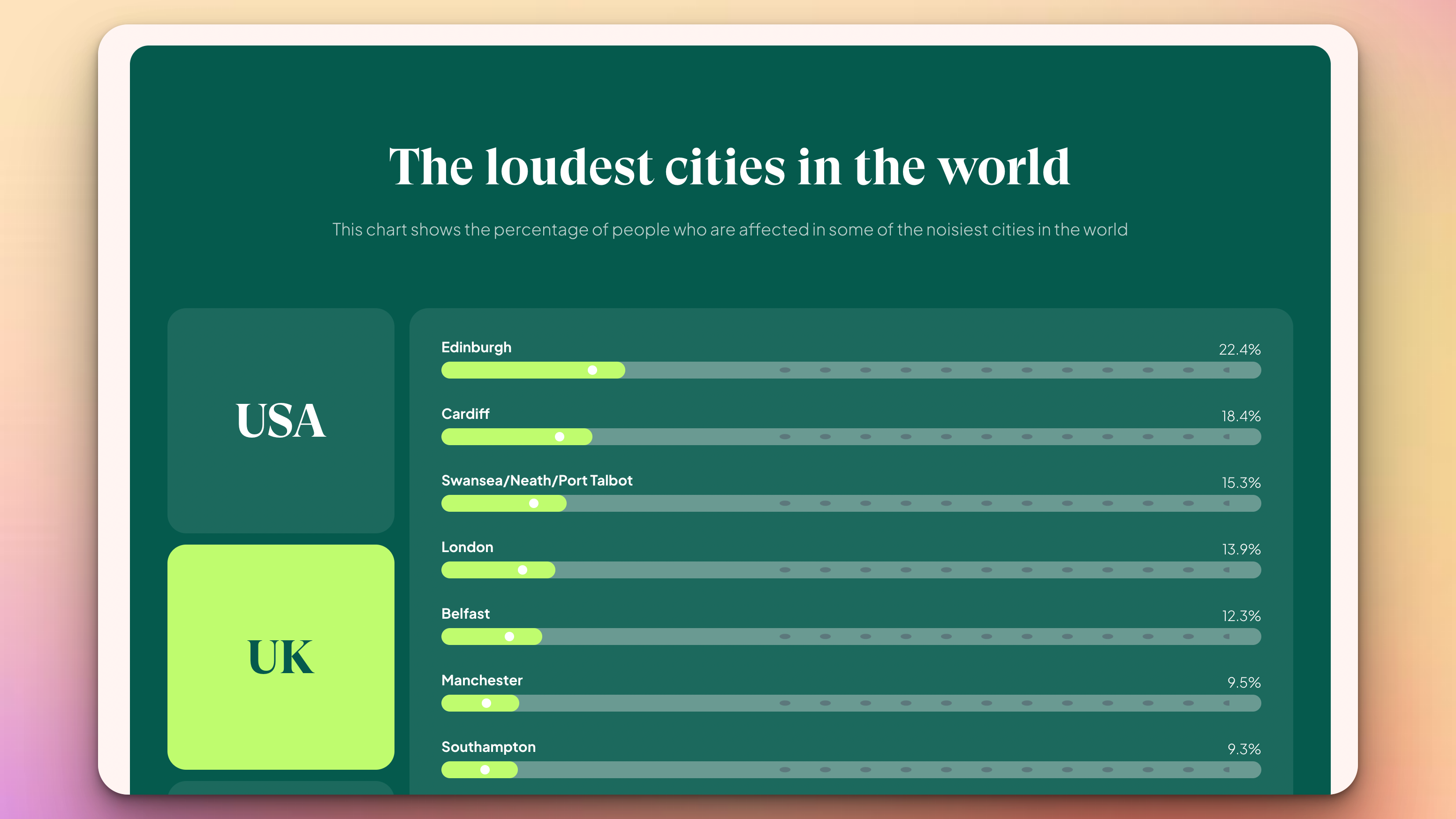
Task: Click the Belfast progress bar
Action: click(850, 637)
